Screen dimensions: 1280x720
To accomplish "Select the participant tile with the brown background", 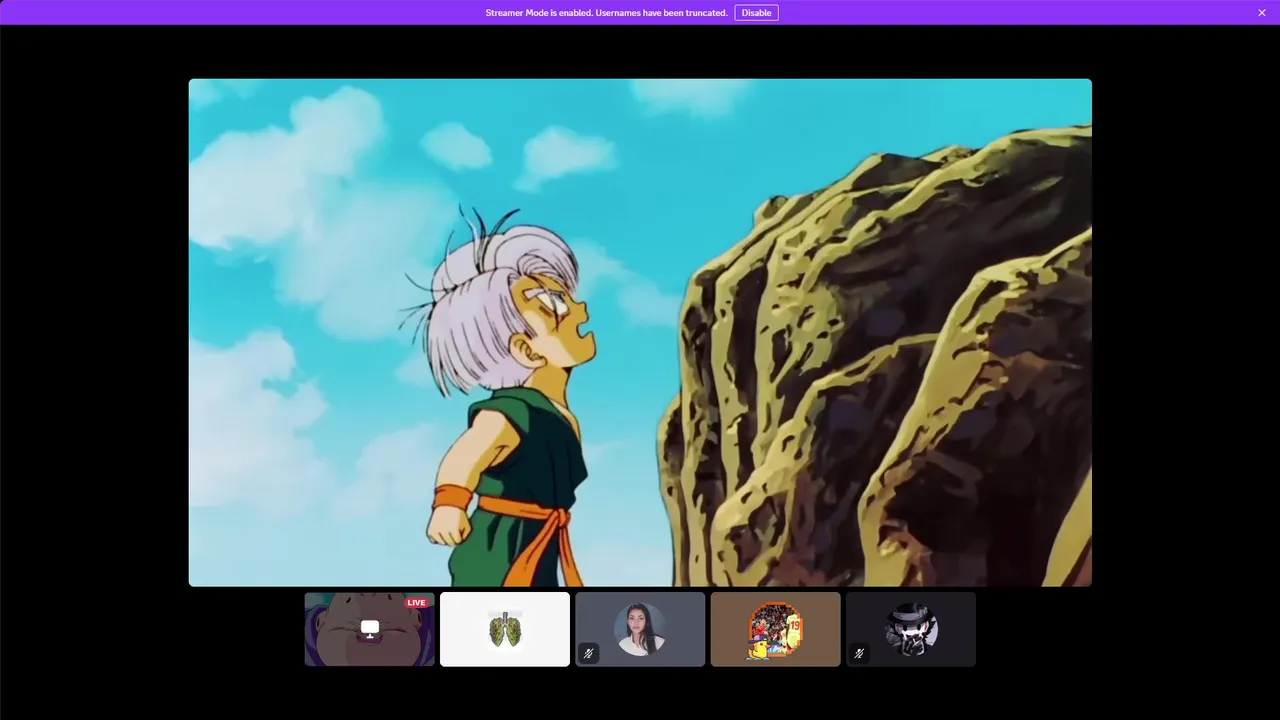I will tap(775, 629).
